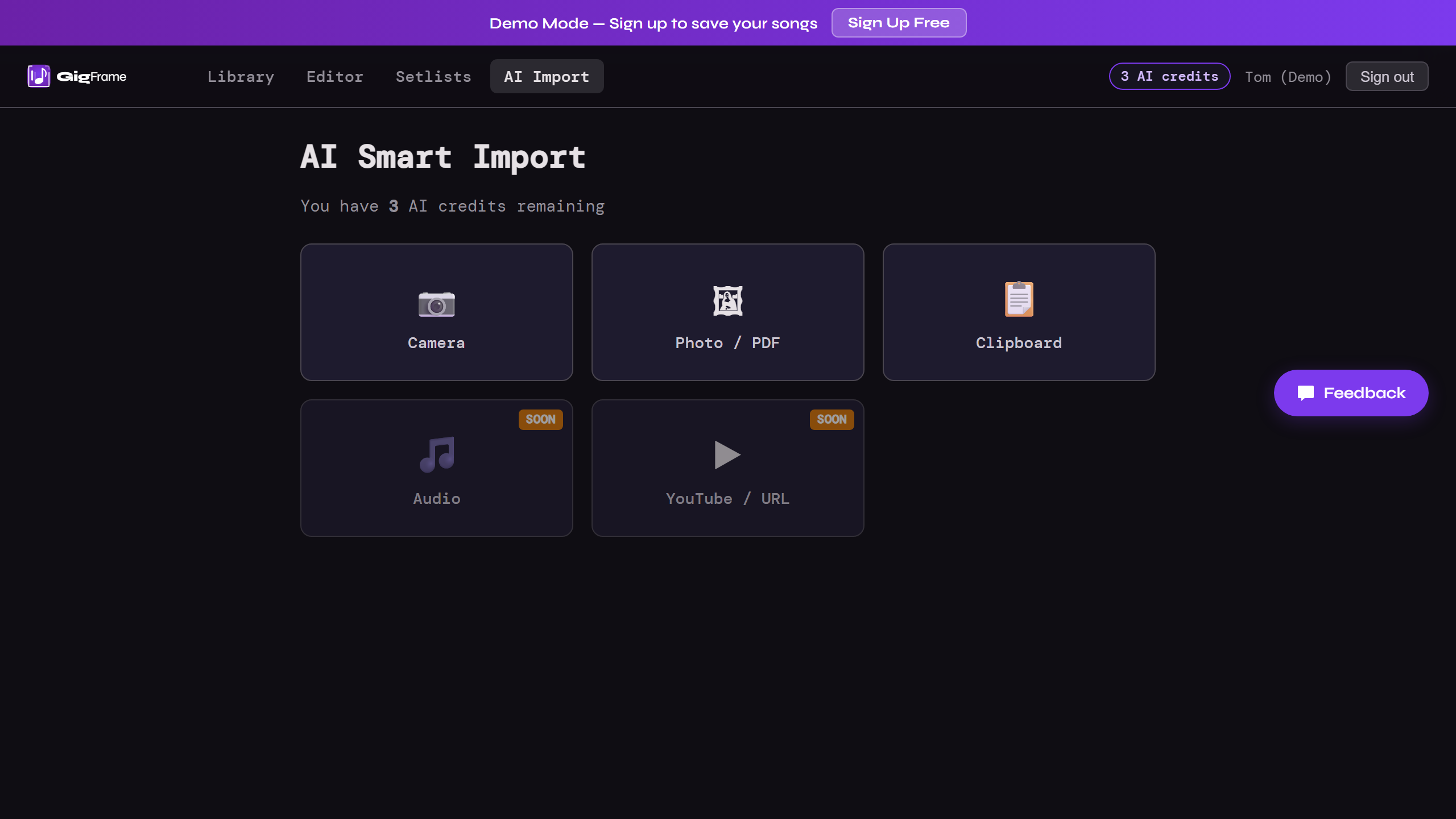The width and height of the screenshot is (1456, 819).
Task: Select the Camera import option
Action: [x=436, y=312]
